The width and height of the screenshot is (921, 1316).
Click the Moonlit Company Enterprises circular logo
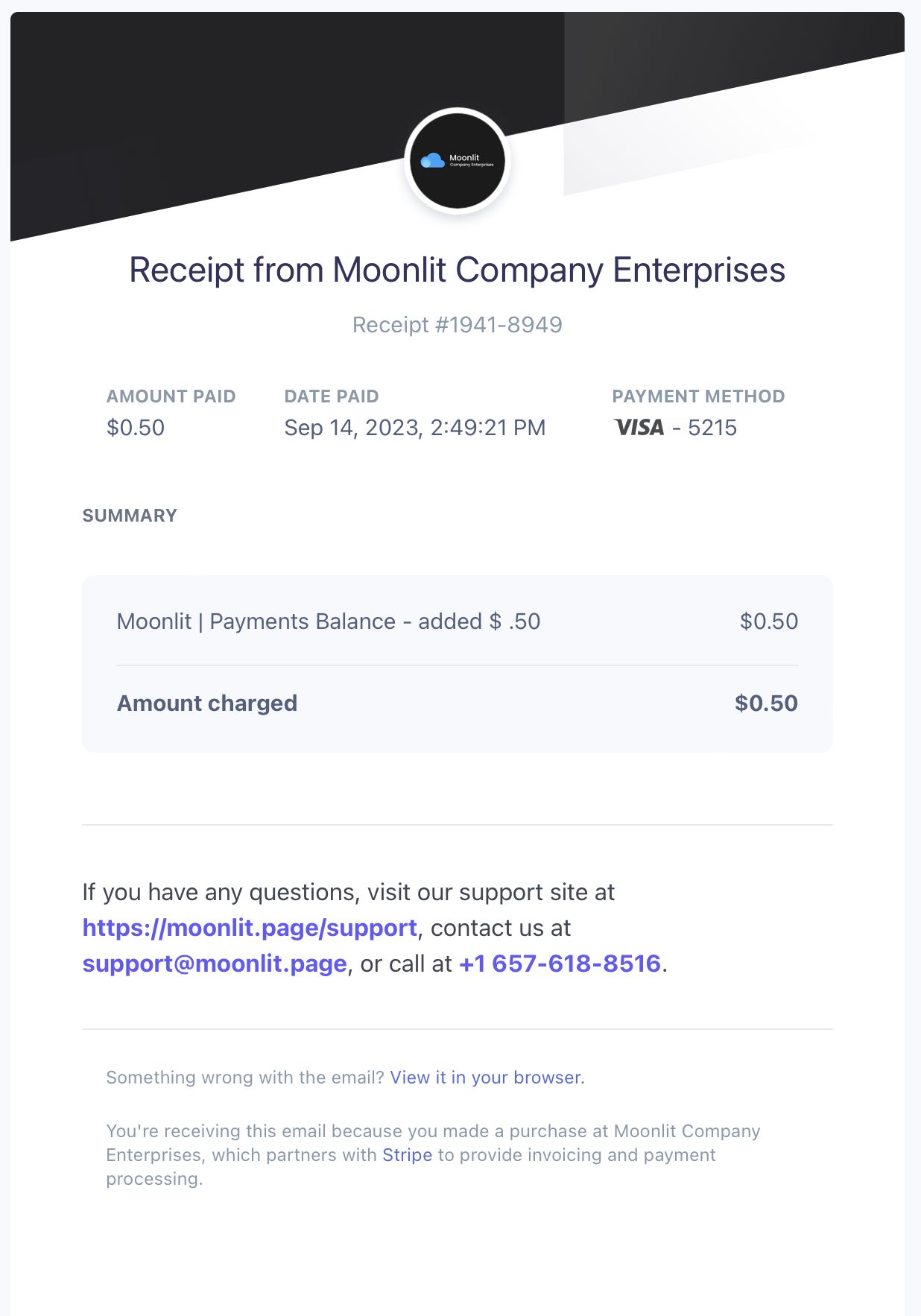coord(458,161)
